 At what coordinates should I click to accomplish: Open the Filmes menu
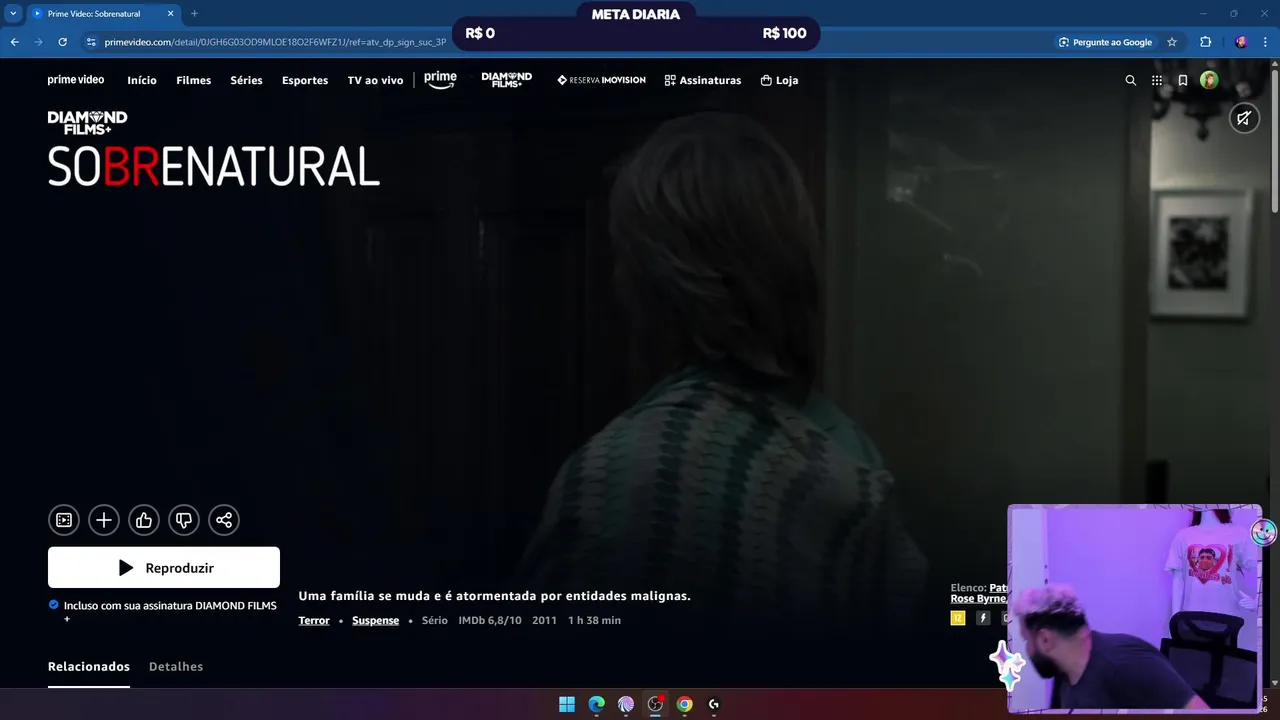[194, 80]
